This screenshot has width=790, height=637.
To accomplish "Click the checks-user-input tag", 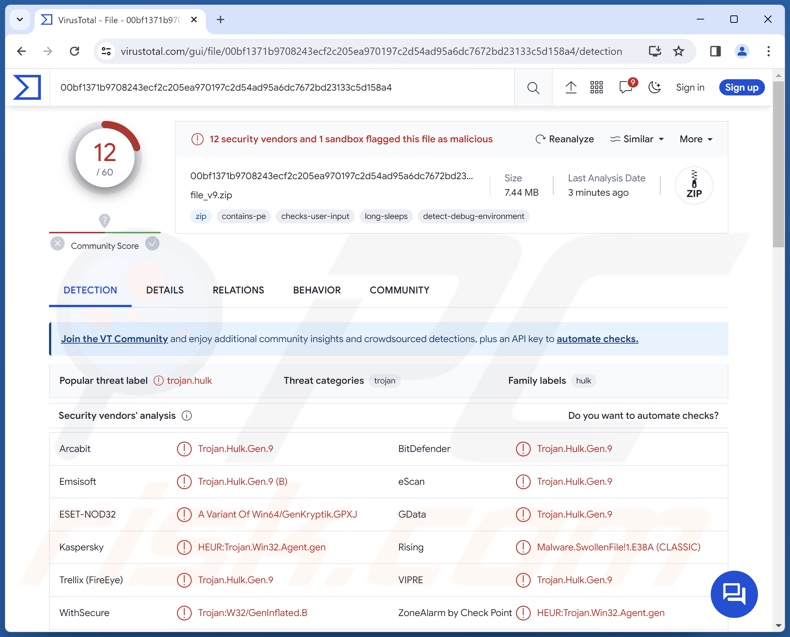I will coord(315,216).
